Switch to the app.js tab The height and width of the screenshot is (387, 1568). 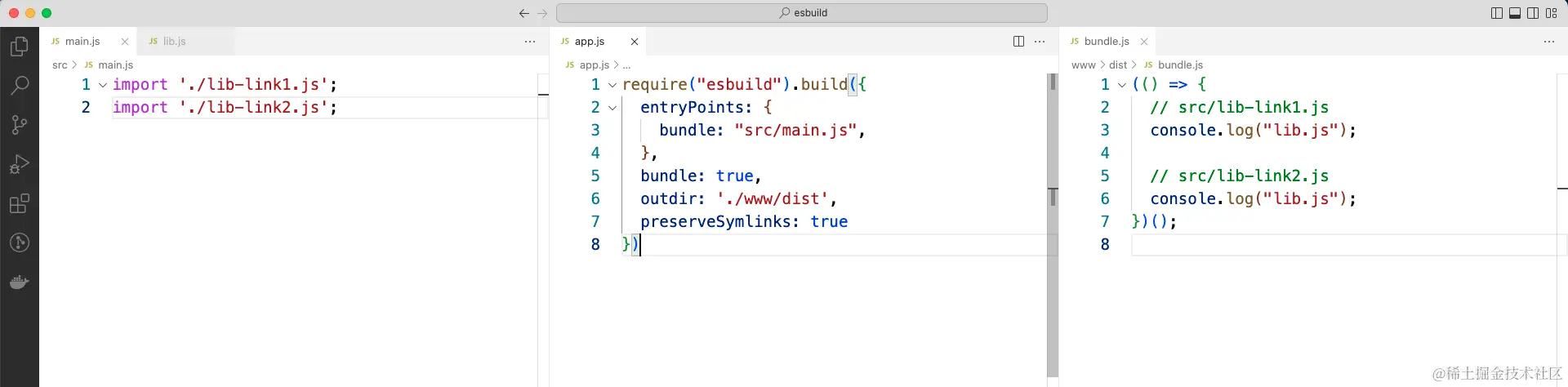coord(590,41)
